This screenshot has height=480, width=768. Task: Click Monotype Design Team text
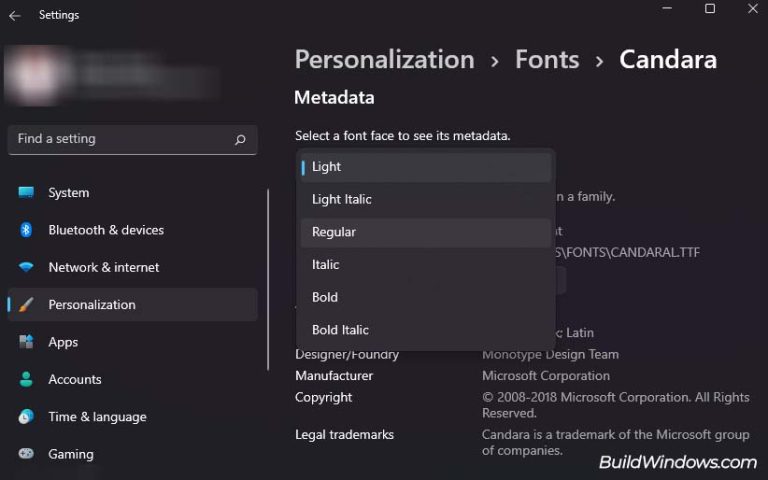[x=550, y=354]
